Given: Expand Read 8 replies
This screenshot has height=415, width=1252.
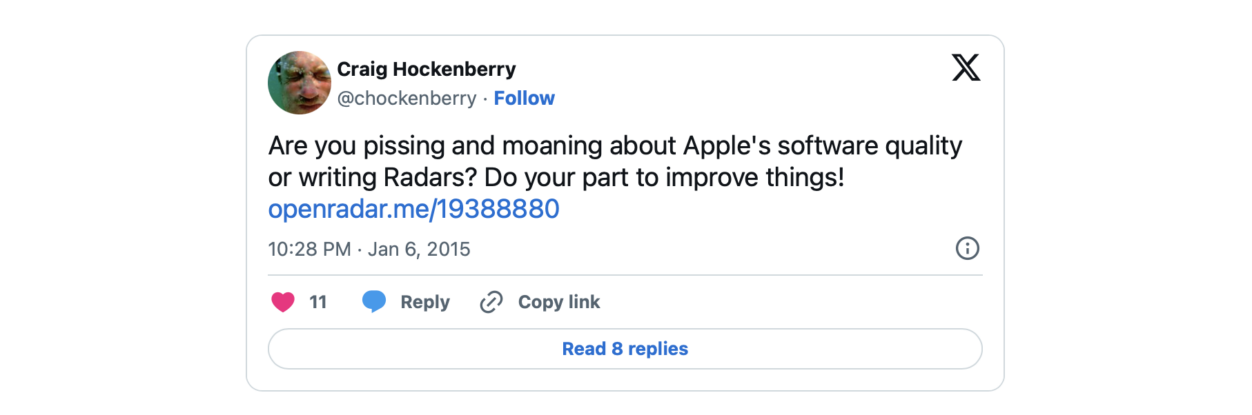Looking at the screenshot, I should pos(625,349).
